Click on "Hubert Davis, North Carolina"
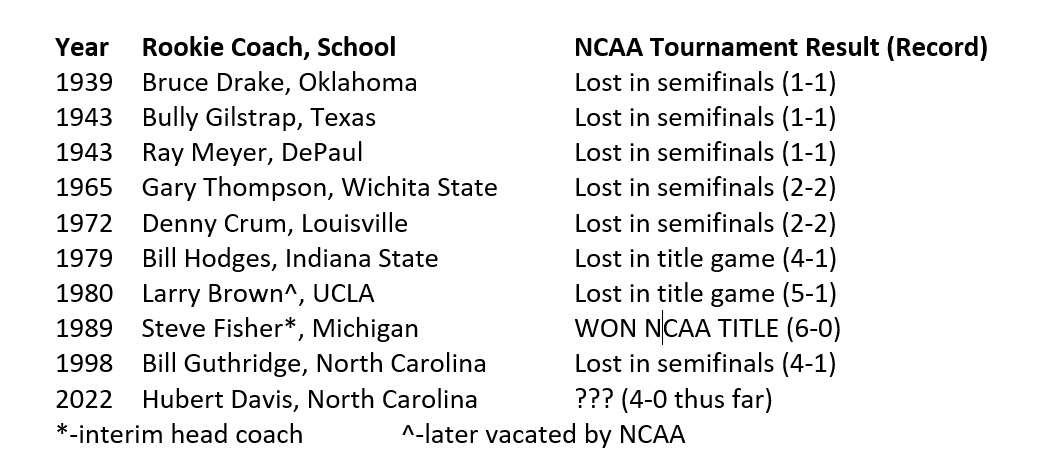The image size is (1042, 472). click(x=310, y=400)
